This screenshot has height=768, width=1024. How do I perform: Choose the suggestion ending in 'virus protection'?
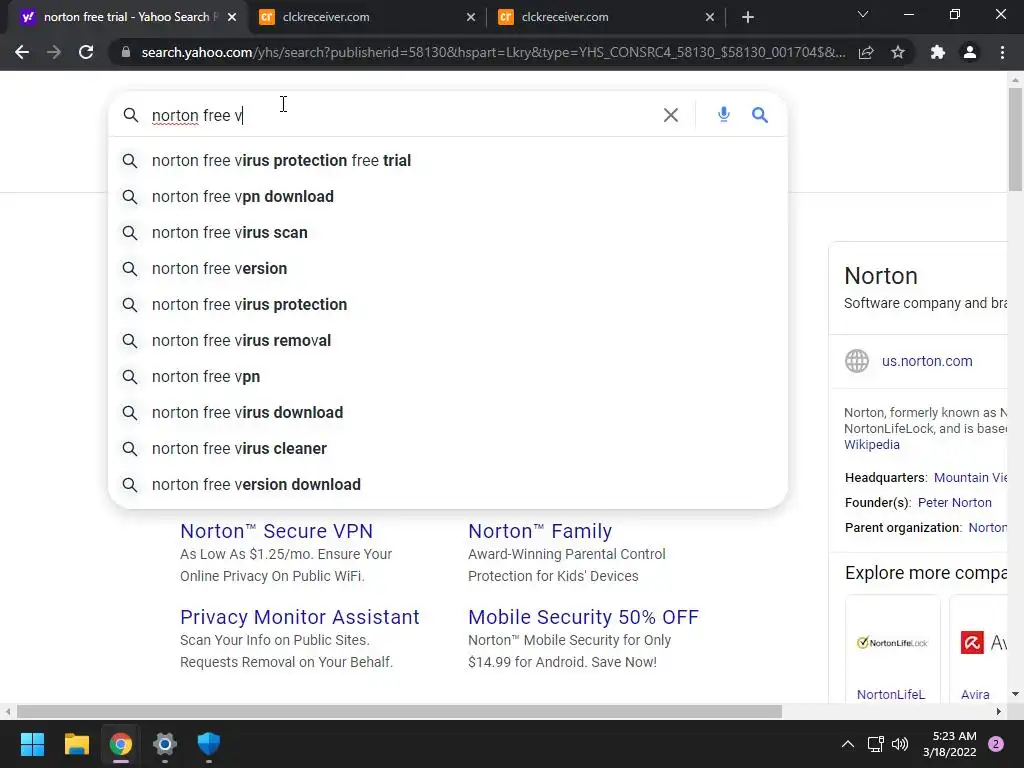coord(448,304)
